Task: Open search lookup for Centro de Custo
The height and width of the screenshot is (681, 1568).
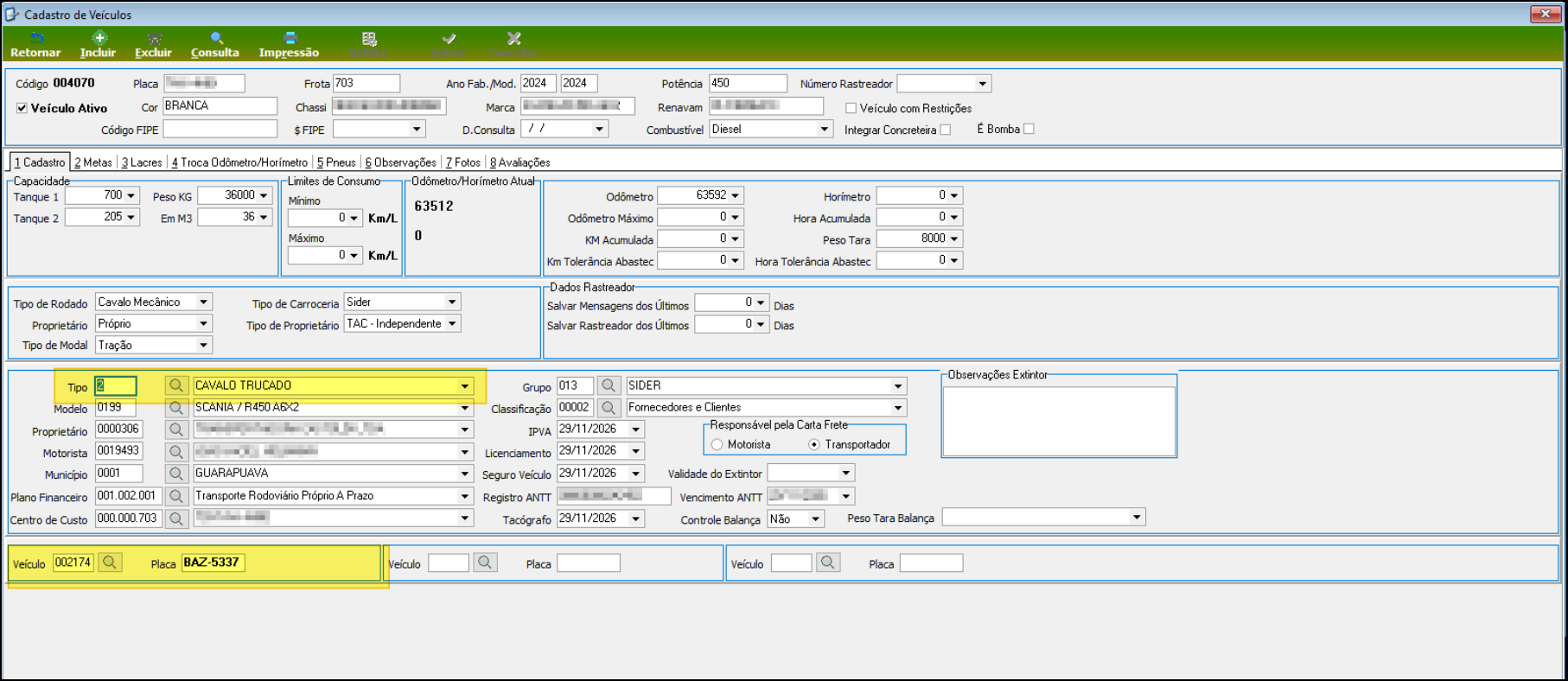Action: point(176,519)
